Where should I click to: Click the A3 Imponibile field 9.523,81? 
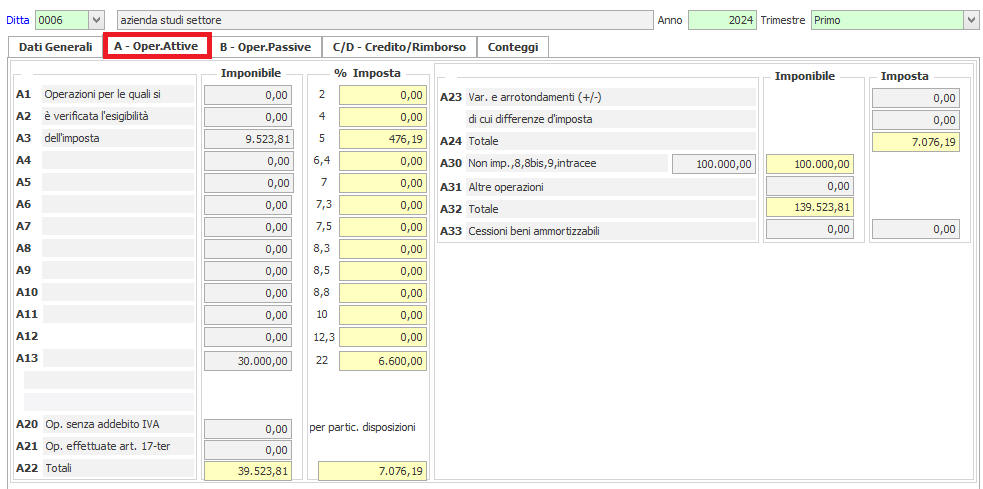pos(248,139)
